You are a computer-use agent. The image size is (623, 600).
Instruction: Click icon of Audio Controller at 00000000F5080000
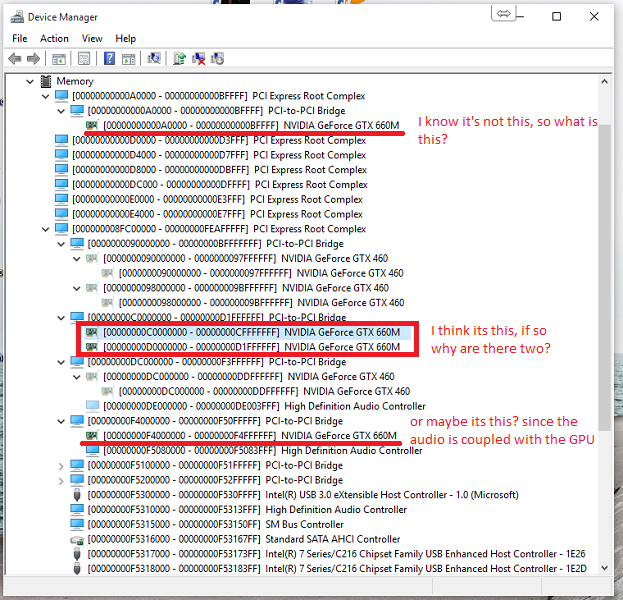tap(92, 451)
